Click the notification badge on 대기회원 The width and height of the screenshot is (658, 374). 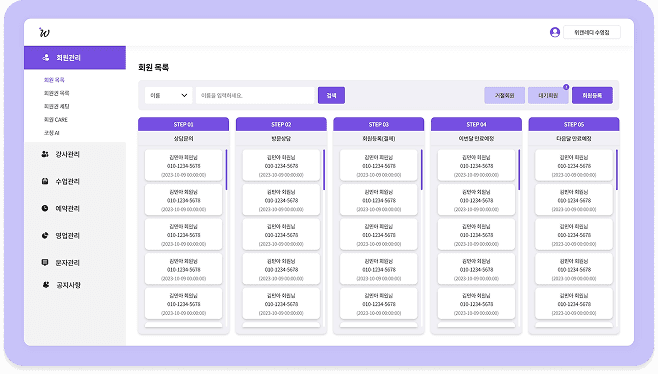[x=566, y=87]
